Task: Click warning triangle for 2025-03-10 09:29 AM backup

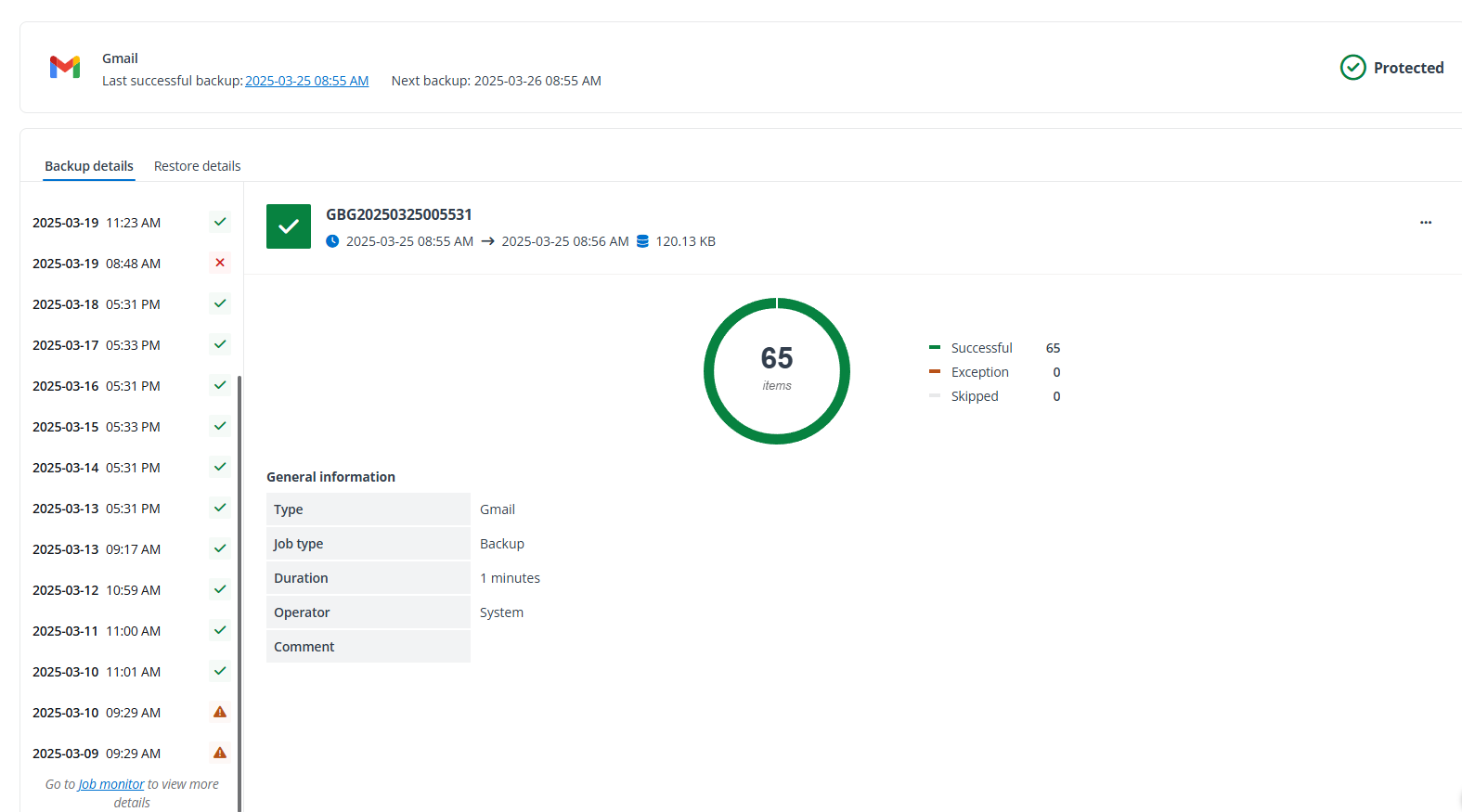Action: click(220, 712)
